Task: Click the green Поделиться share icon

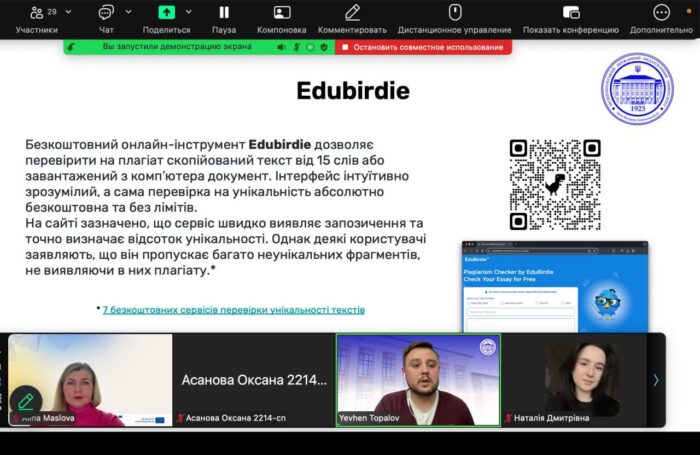Action: 166,13
